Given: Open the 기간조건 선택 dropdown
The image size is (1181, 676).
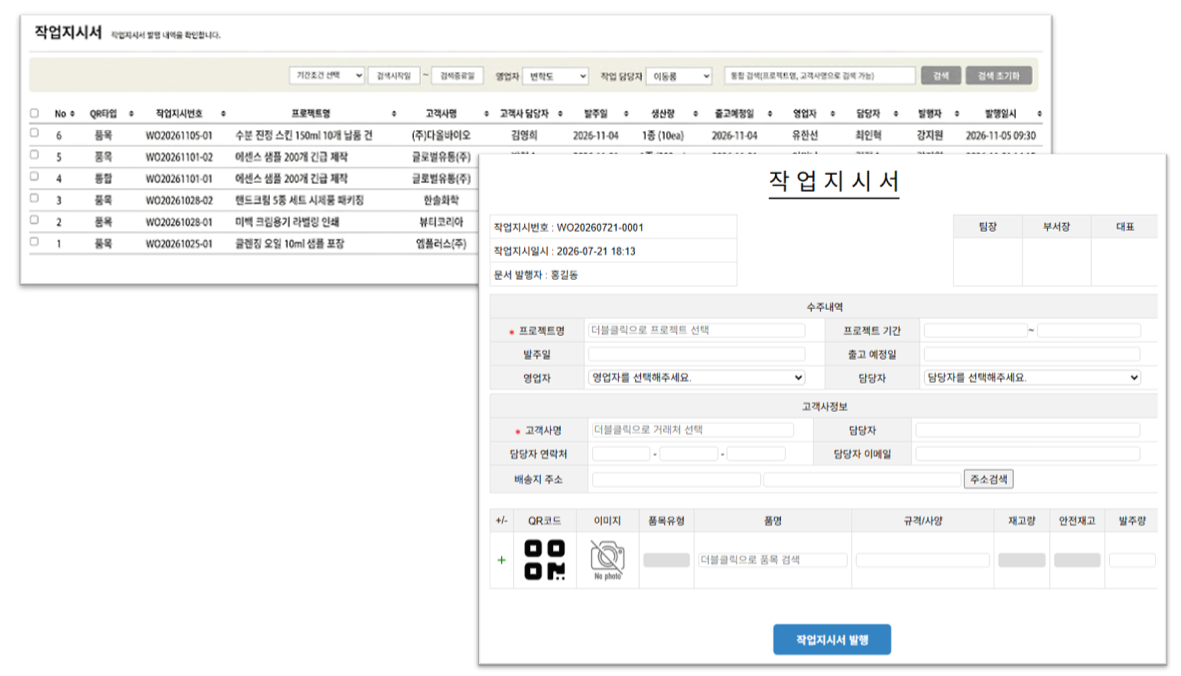Looking at the screenshot, I should pos(327,75).
